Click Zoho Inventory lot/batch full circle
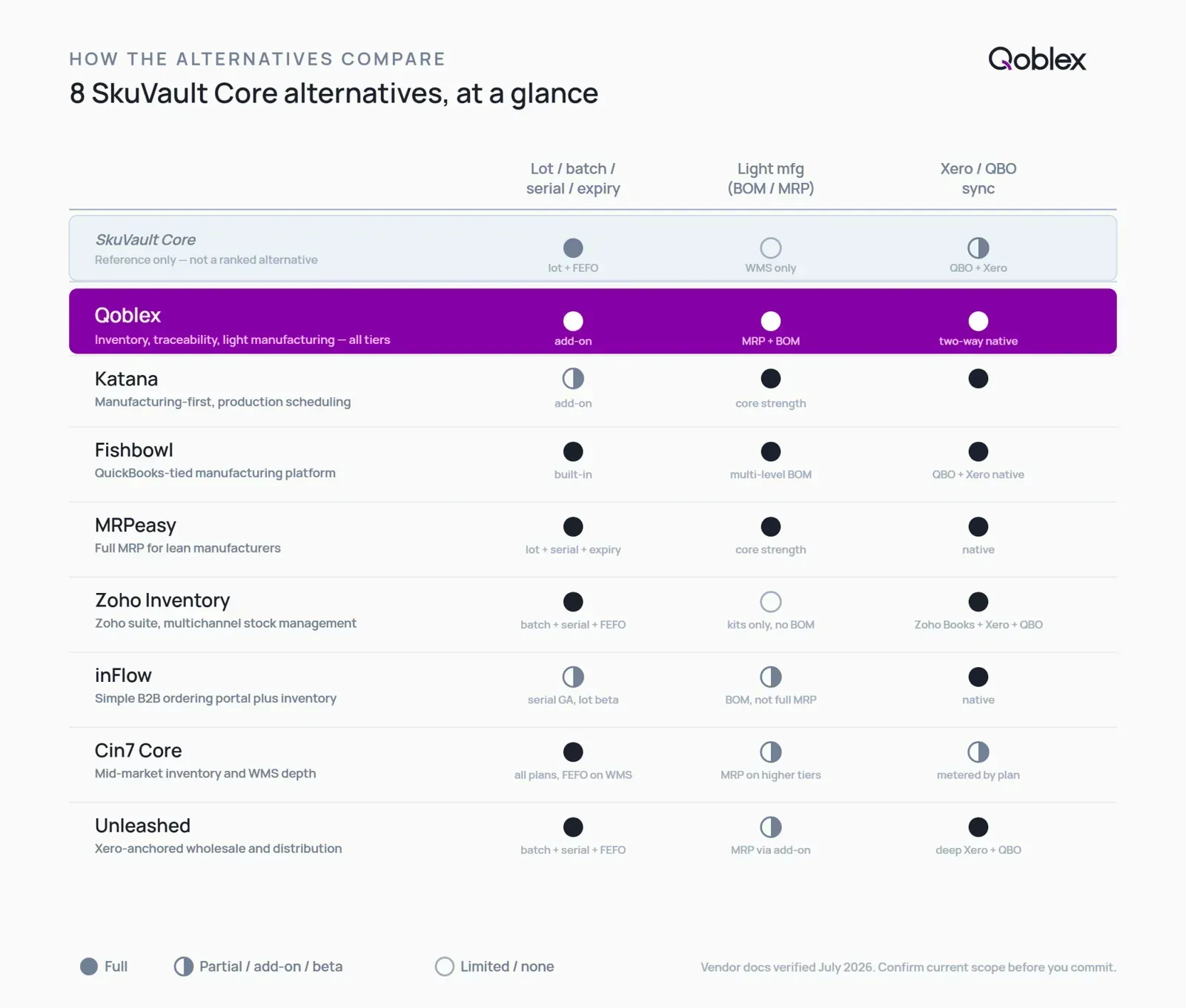 [x=573, y=602]
